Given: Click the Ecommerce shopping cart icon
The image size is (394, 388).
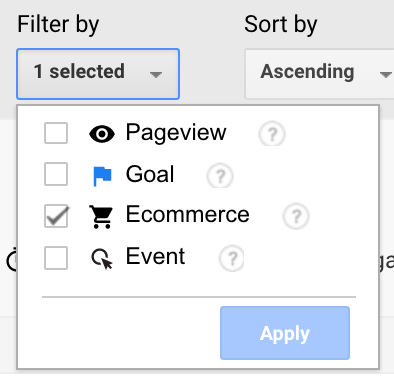Looking at the screenshot, I should tap(101, 217).
